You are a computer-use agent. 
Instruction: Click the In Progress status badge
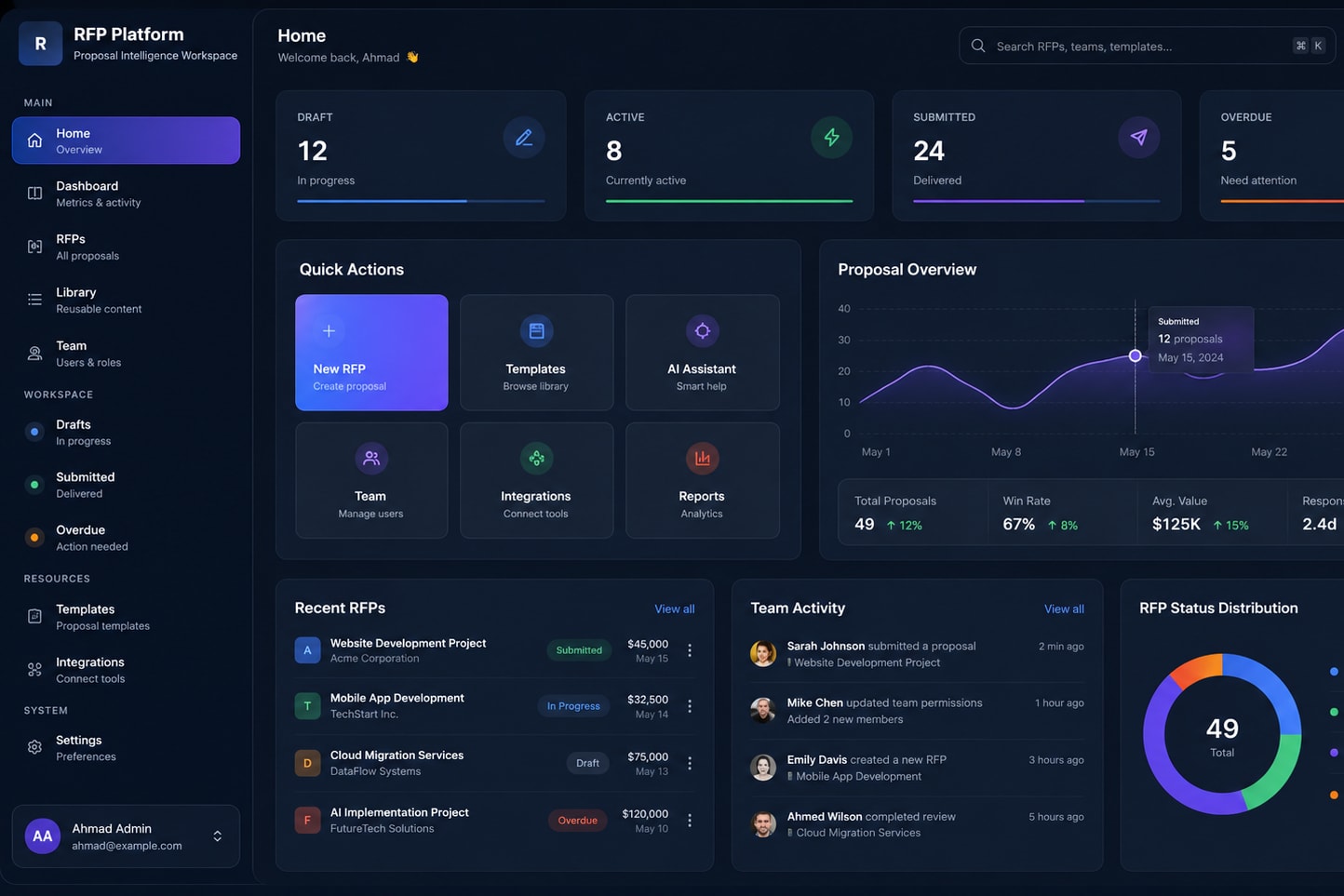tap(573, 706)
